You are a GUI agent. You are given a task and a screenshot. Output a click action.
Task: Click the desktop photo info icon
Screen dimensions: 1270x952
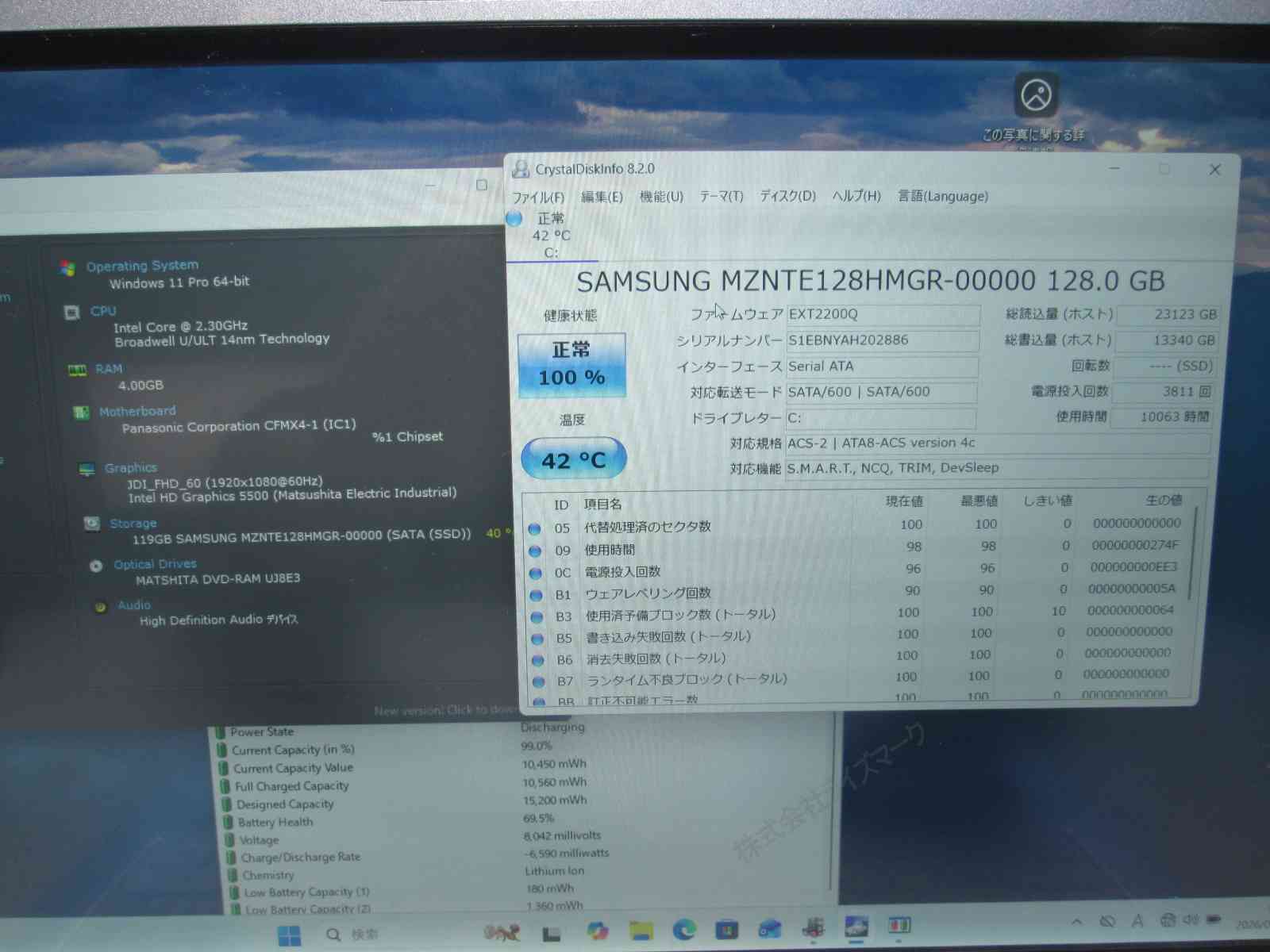pos(1036,97)
